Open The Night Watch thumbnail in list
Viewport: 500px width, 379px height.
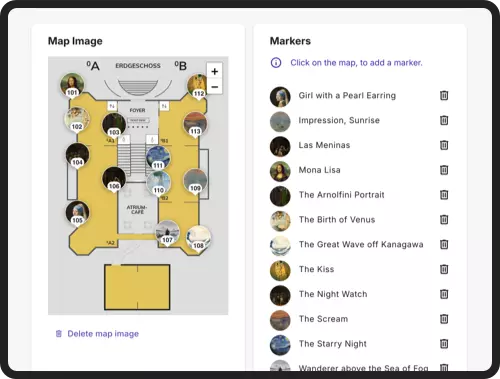click(x=280, y=295)
